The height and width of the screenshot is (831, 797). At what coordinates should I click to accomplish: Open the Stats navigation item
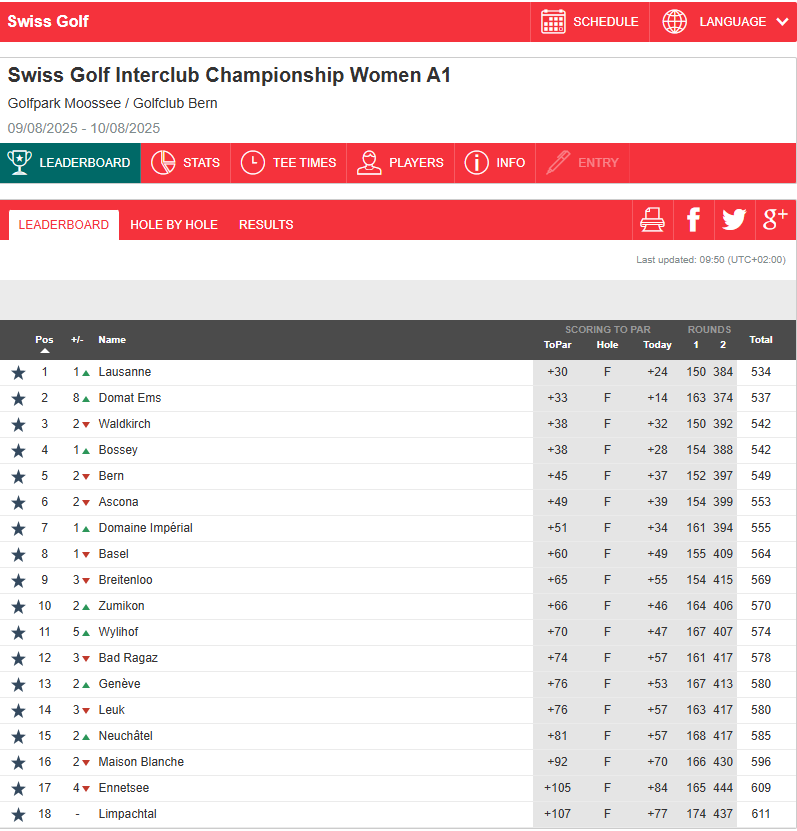pos(185,163)
